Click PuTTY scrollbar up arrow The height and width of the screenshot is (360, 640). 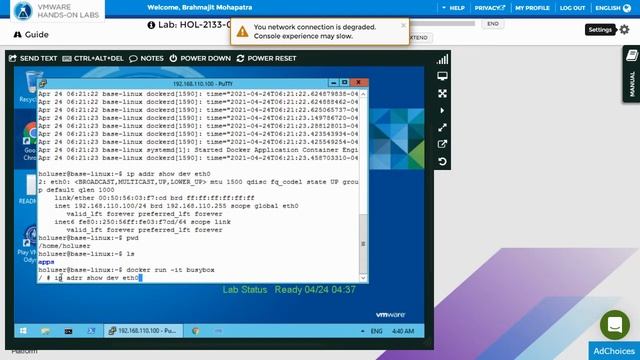pyautogui.click(x=363, y=94)
